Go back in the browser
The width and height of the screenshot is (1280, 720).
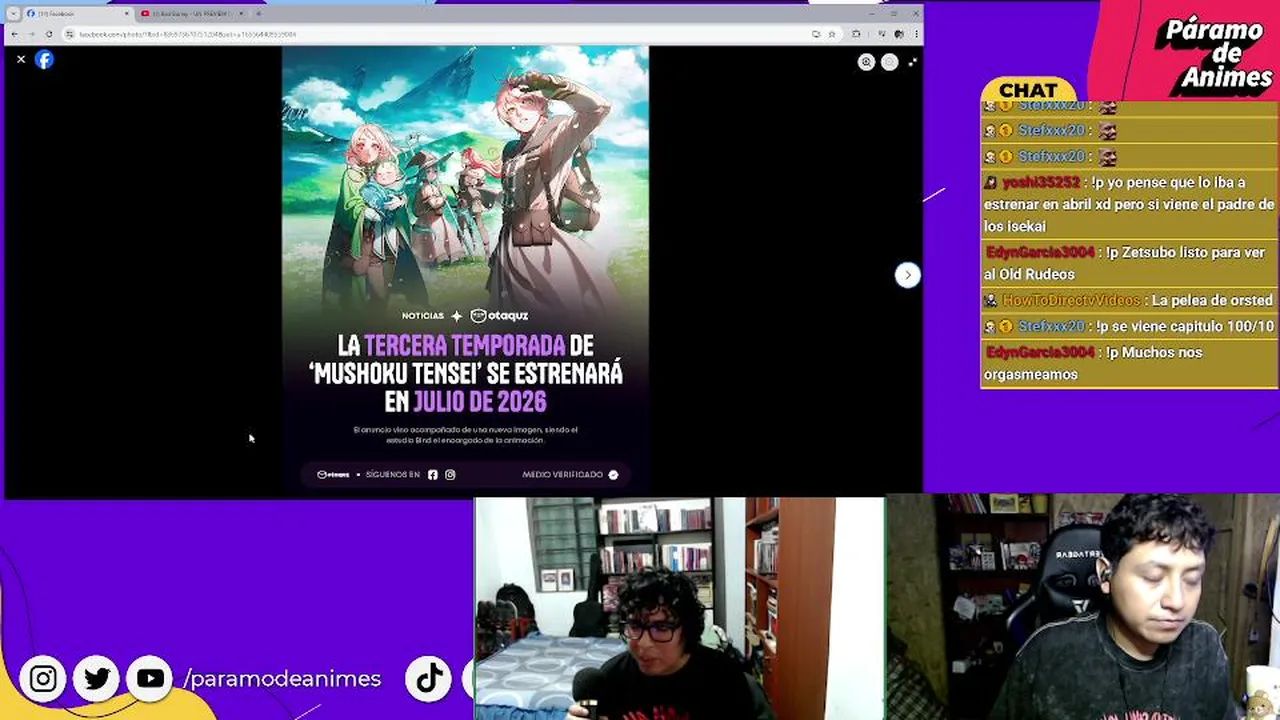[x=14, y=34]
